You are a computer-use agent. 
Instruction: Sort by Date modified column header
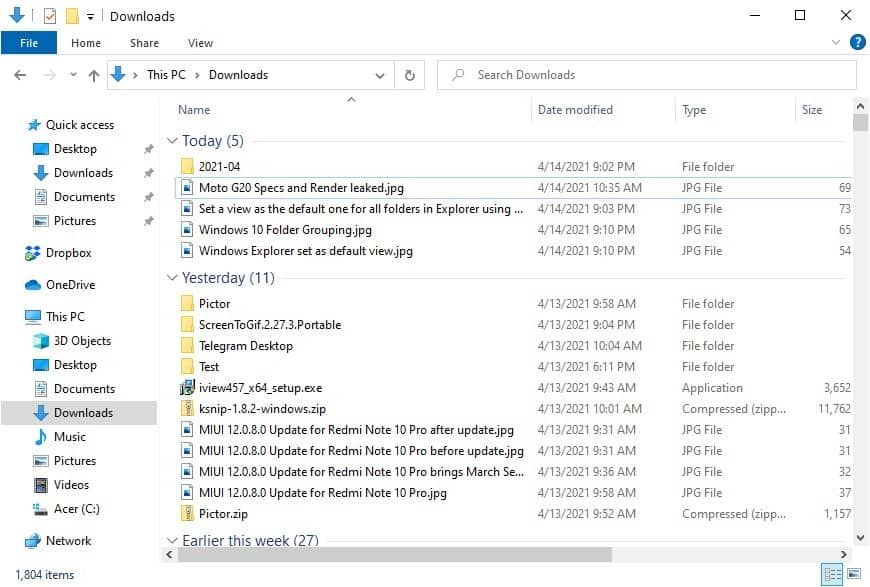tap(575, 110)
